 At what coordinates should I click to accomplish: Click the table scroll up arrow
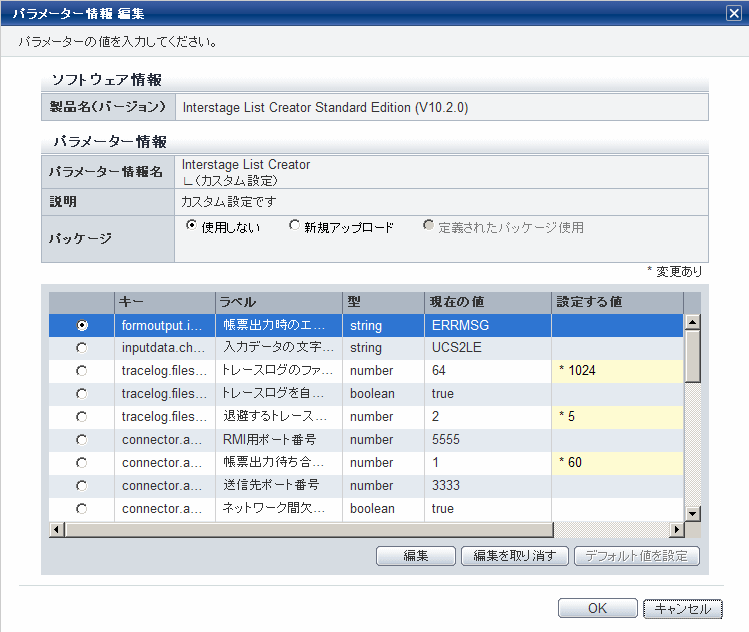(692, 322)
